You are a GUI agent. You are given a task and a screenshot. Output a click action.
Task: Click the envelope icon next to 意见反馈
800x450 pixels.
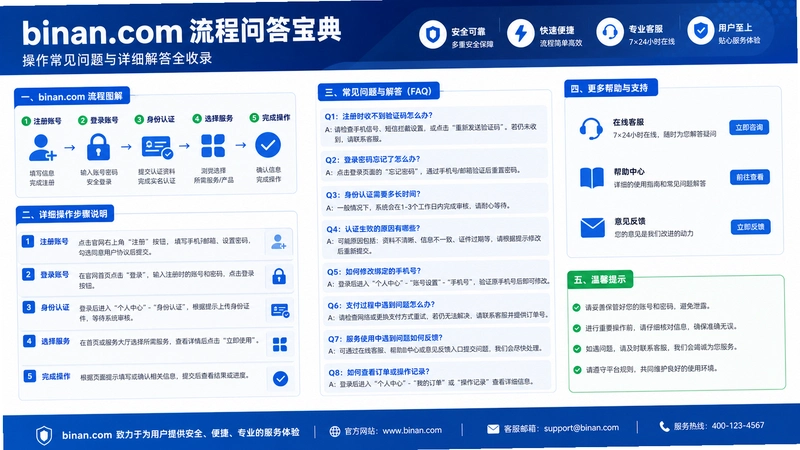(x=593, y=228)
